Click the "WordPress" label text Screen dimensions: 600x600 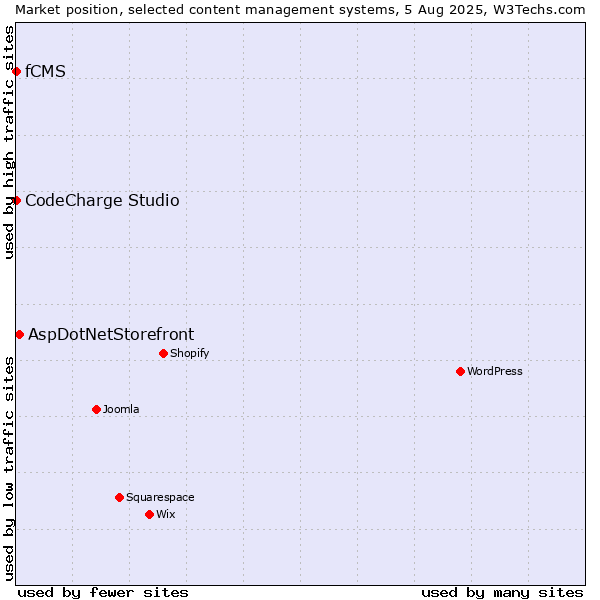495,371
